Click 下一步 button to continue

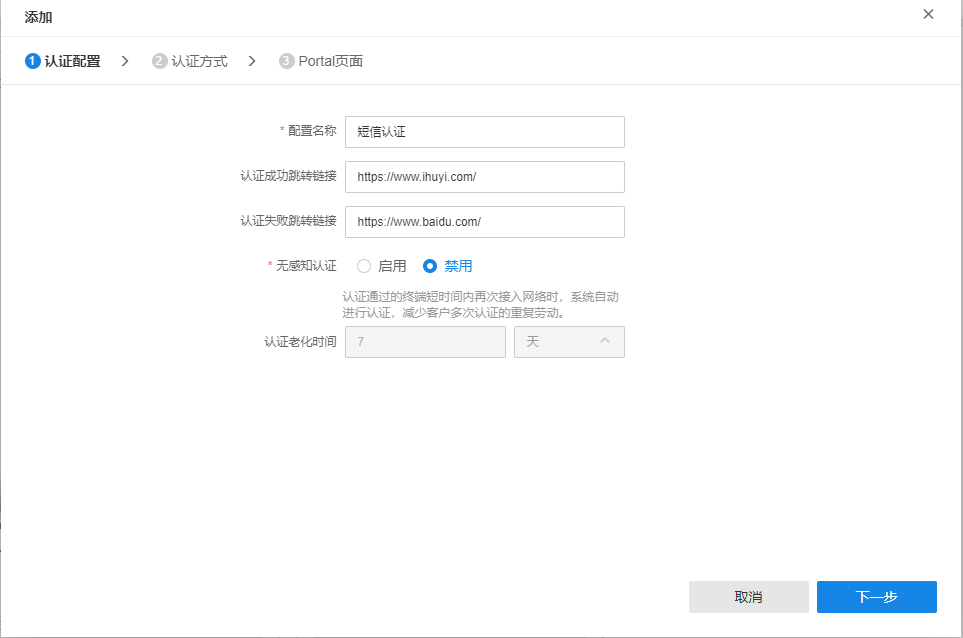pos(876,597)
